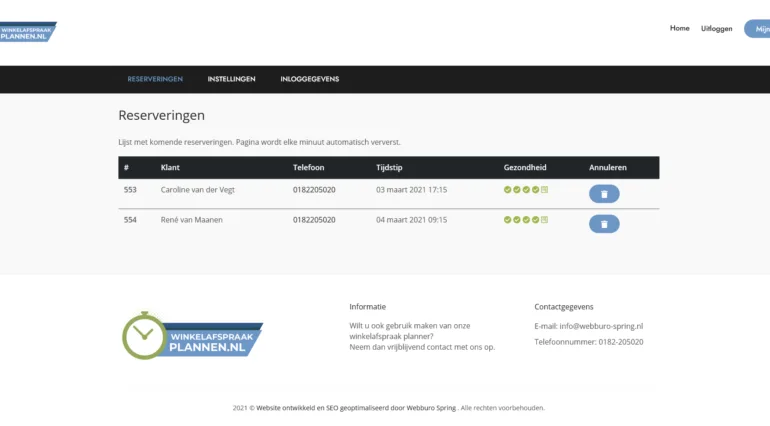This screenshot has width=770, height=426.
Task: Cancel René van Maanen's reservation via trash icon
Action: click(x=604, y=224)
